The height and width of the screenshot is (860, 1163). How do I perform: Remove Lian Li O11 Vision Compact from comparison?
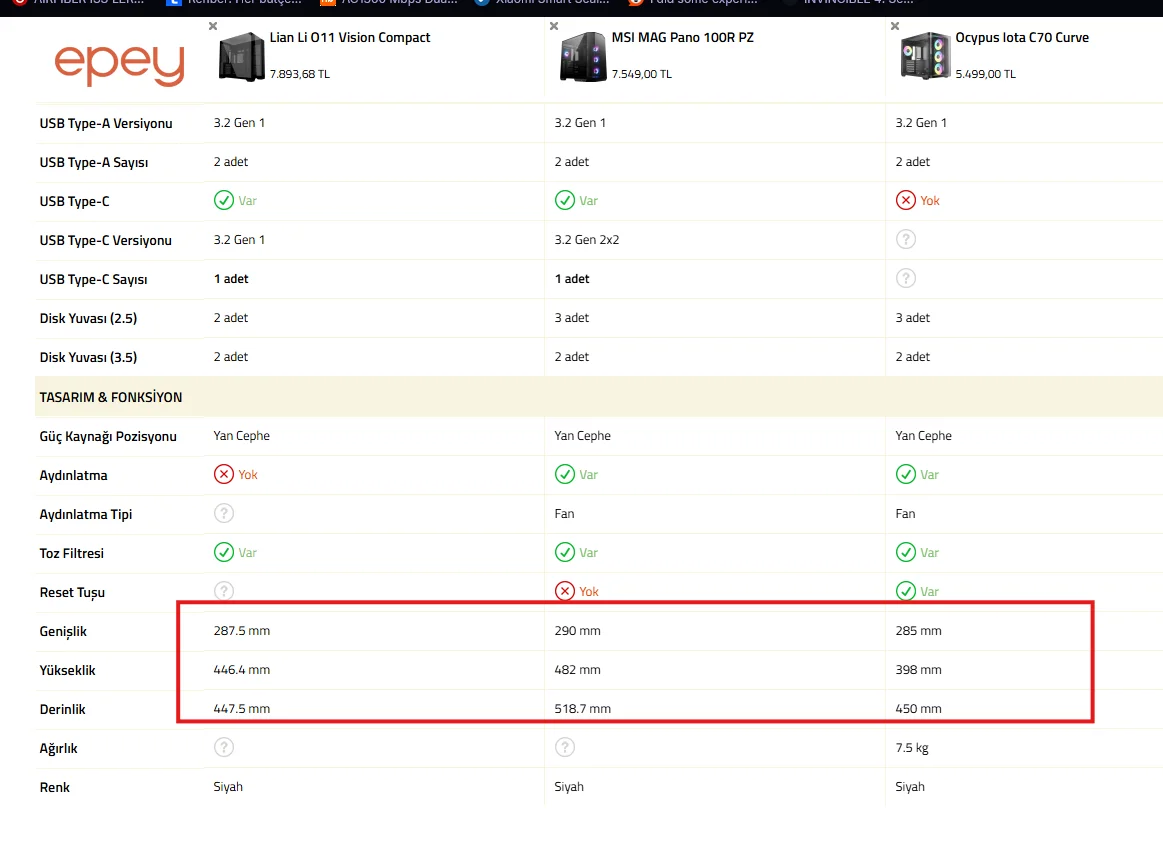point(213,26)
